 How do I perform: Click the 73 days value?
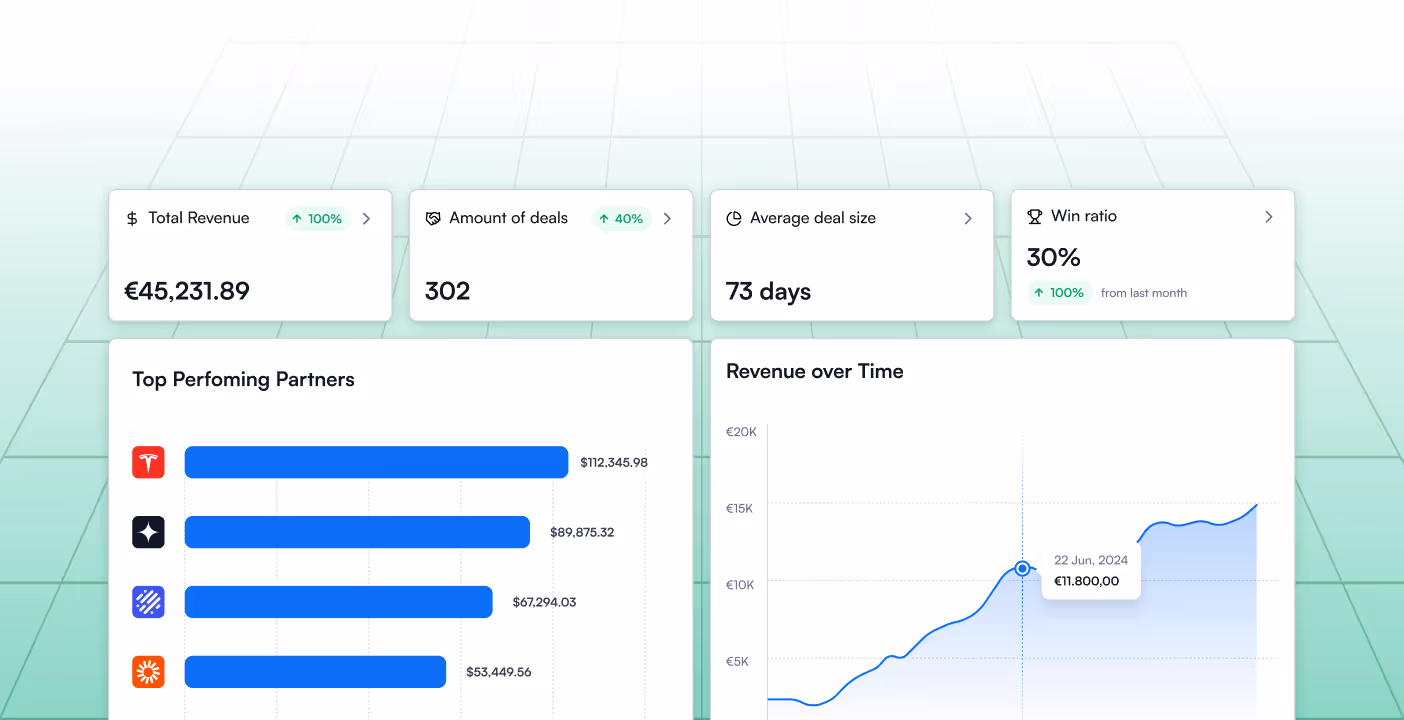[x=768, y=292]
